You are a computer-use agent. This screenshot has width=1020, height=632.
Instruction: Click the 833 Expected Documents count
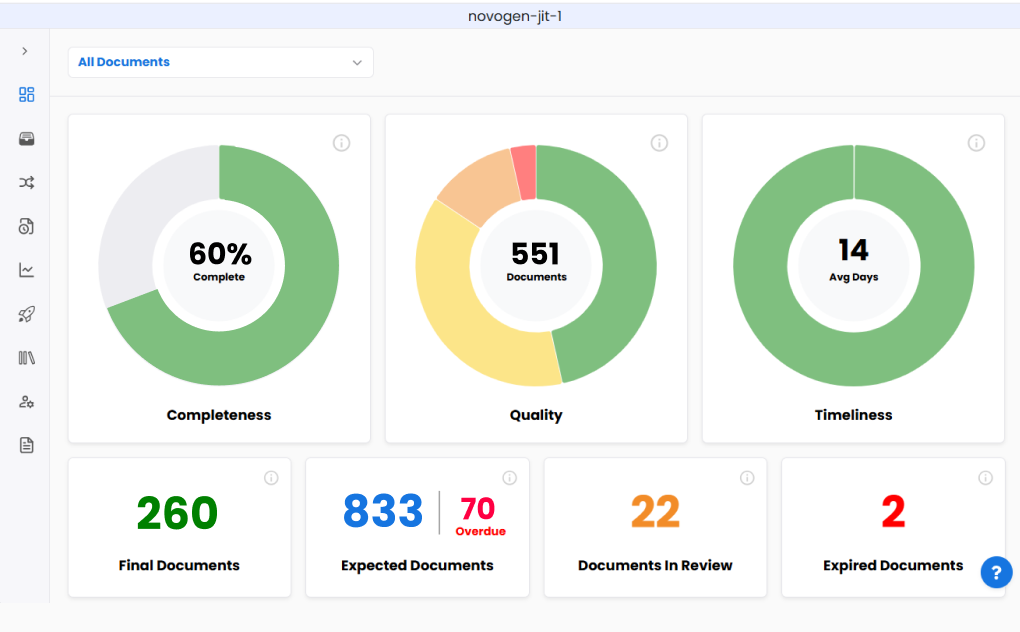383,510
